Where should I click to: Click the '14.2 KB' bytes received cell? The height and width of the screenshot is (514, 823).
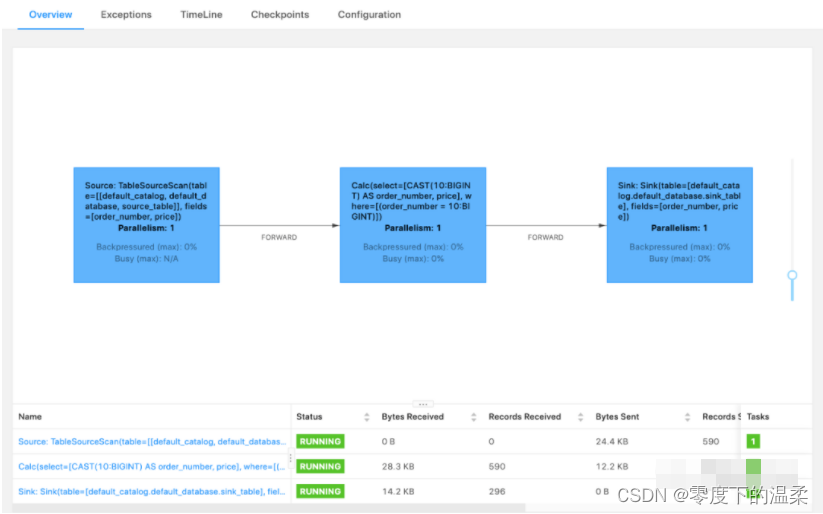398,491
